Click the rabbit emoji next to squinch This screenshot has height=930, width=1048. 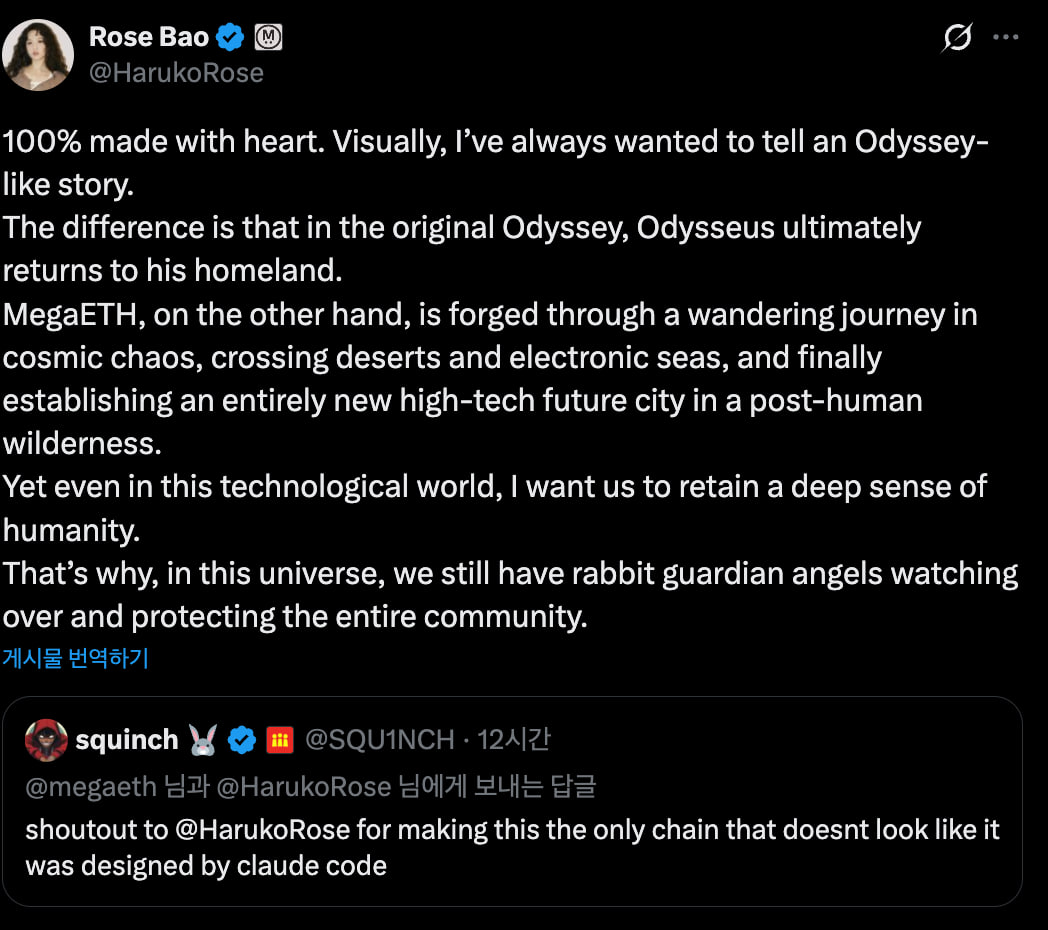point(203,740)
